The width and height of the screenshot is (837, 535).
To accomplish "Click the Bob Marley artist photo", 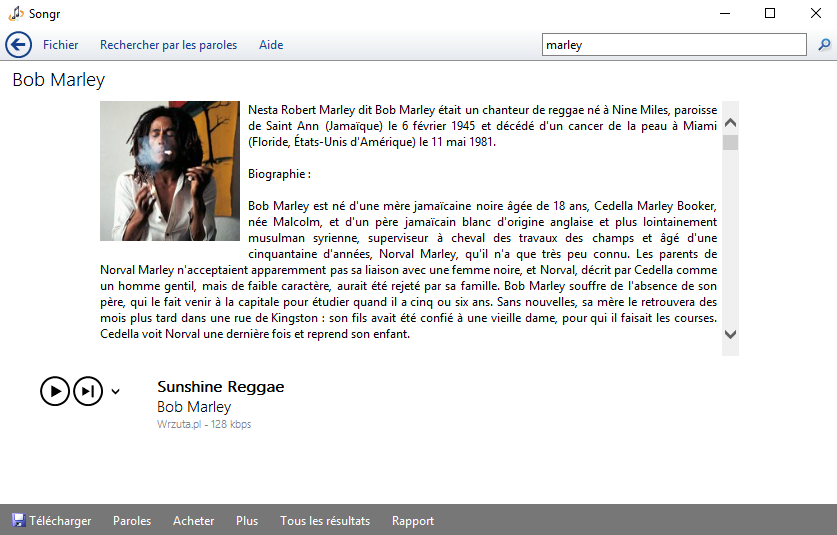I will [170, 171].
